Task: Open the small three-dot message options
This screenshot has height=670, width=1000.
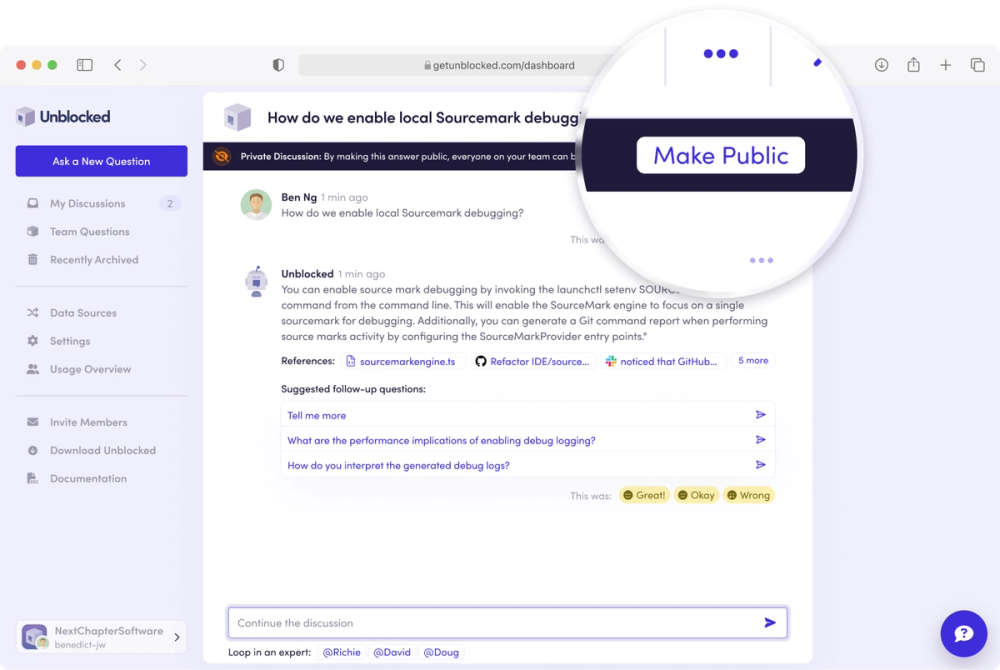Action: click(x=761, y=260)
